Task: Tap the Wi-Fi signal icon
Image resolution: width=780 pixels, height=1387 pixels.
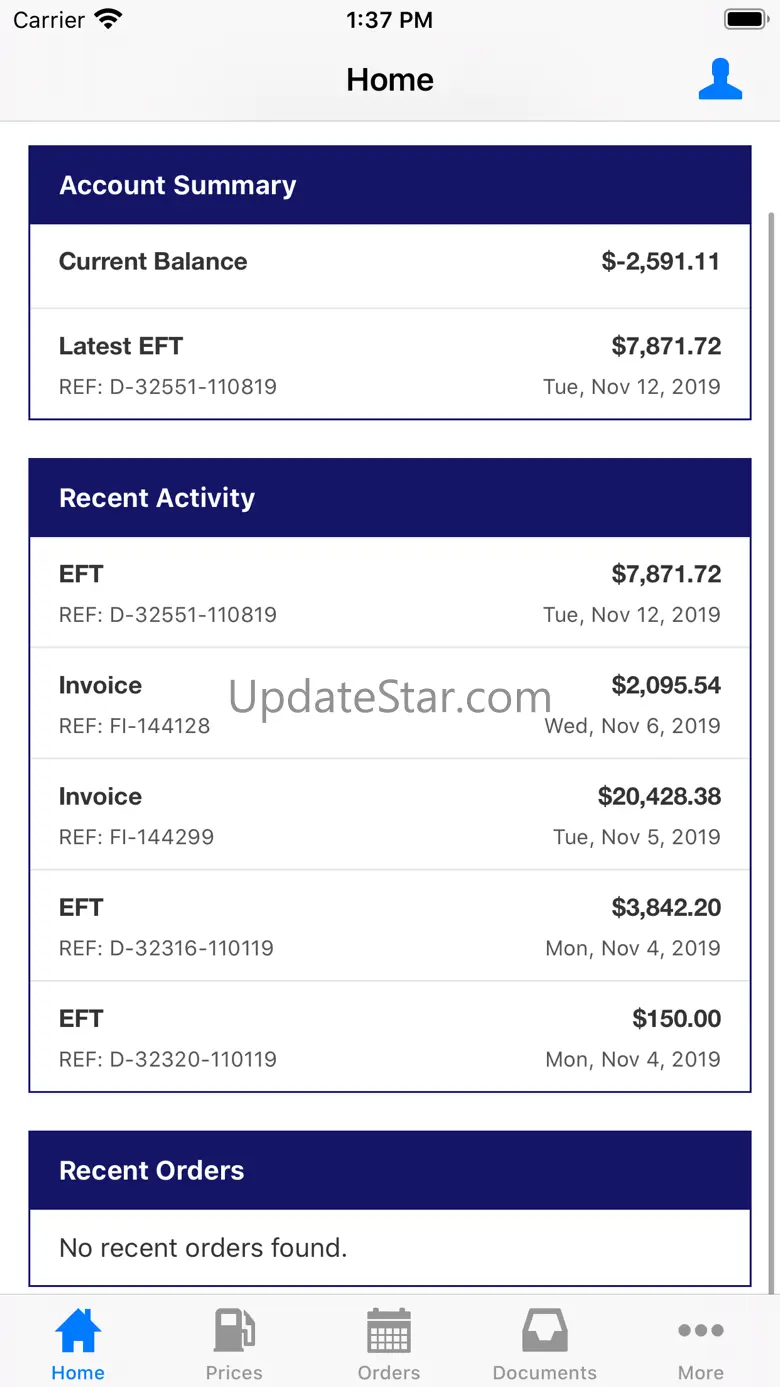Action: 107,20
